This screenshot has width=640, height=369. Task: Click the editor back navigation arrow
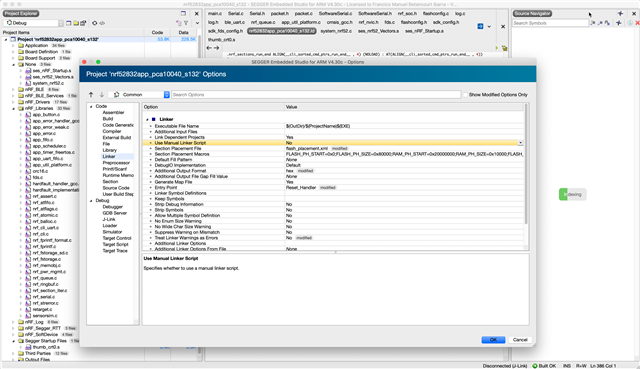(209, 48)
